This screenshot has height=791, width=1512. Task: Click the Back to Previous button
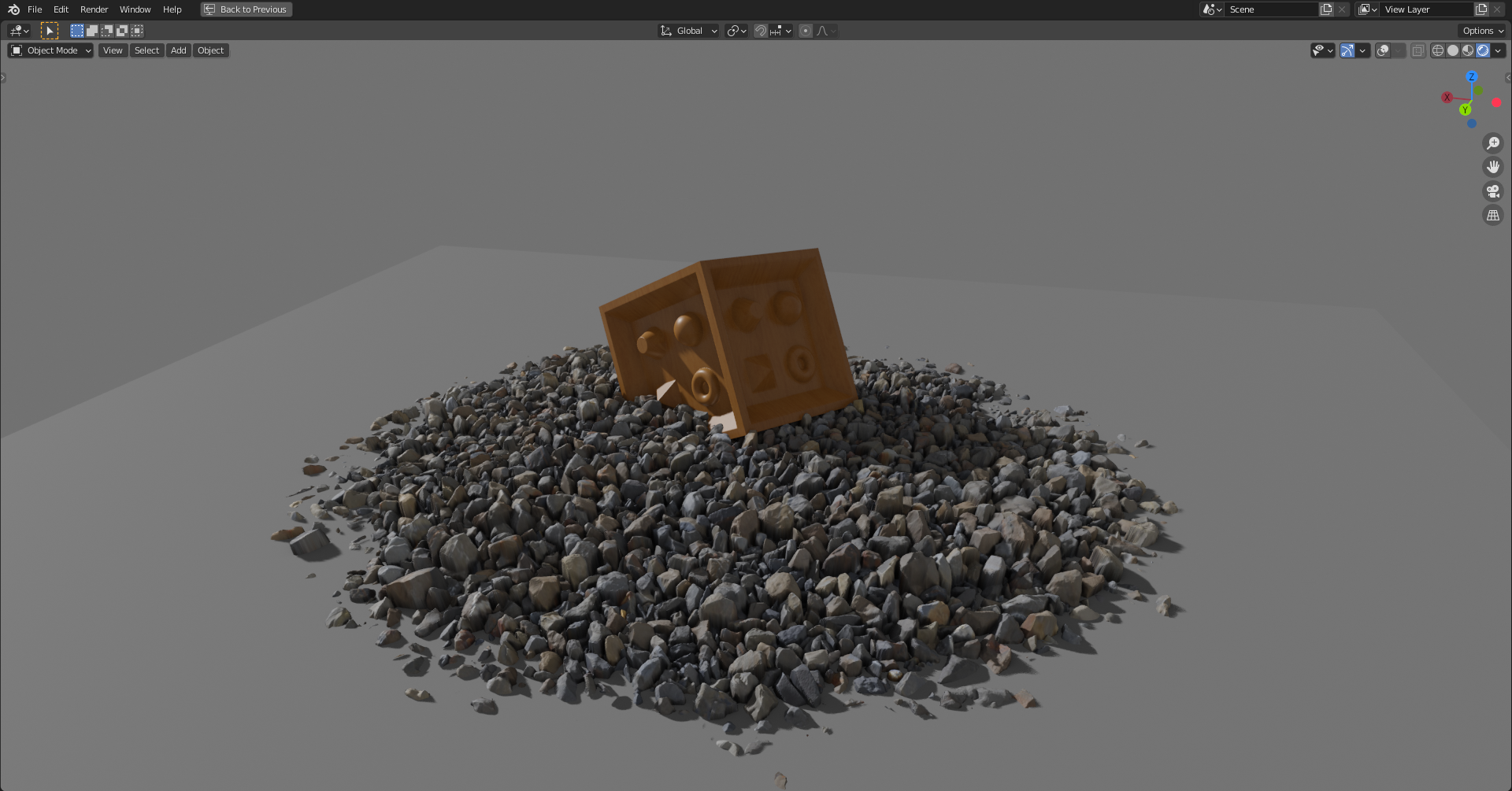tap(246, 9)
